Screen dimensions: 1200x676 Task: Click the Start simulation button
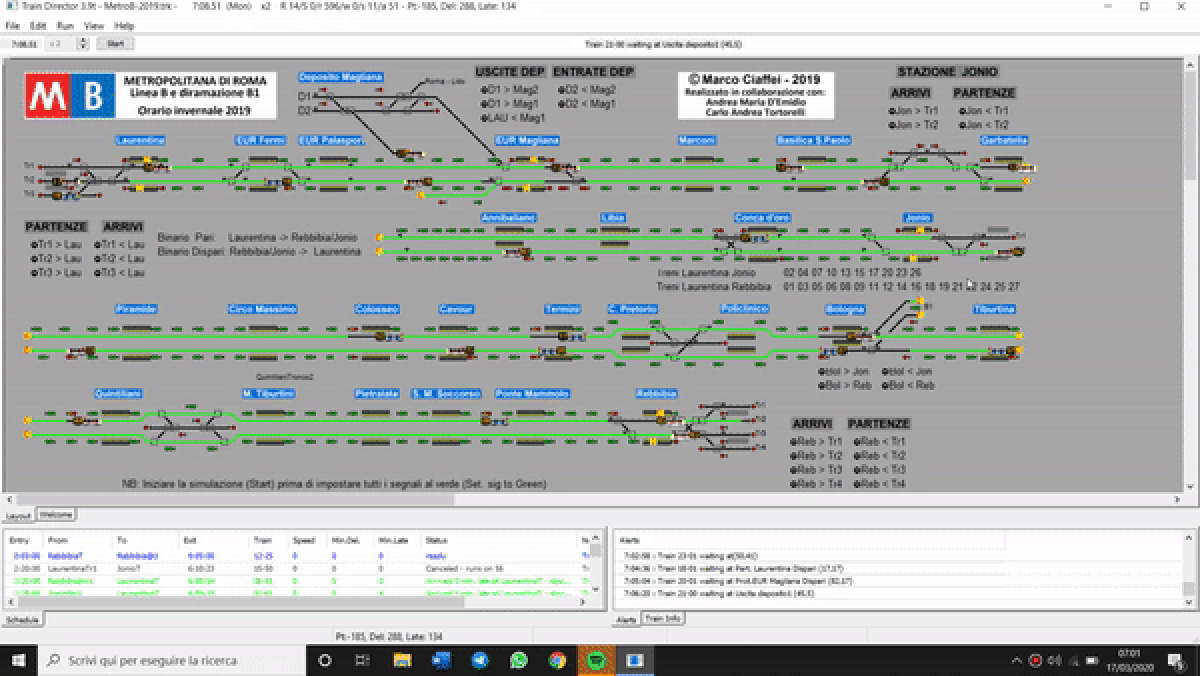115,44
